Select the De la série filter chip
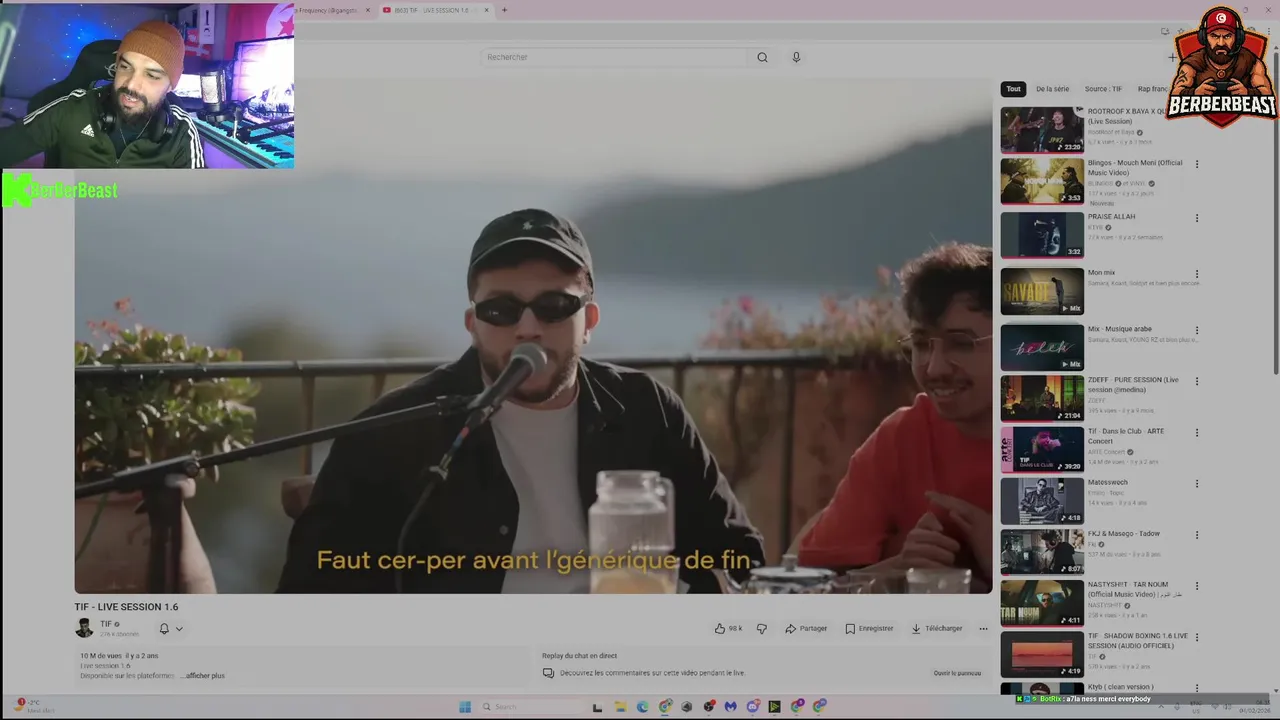The image size is (1280, 720). click(1052, 89)
